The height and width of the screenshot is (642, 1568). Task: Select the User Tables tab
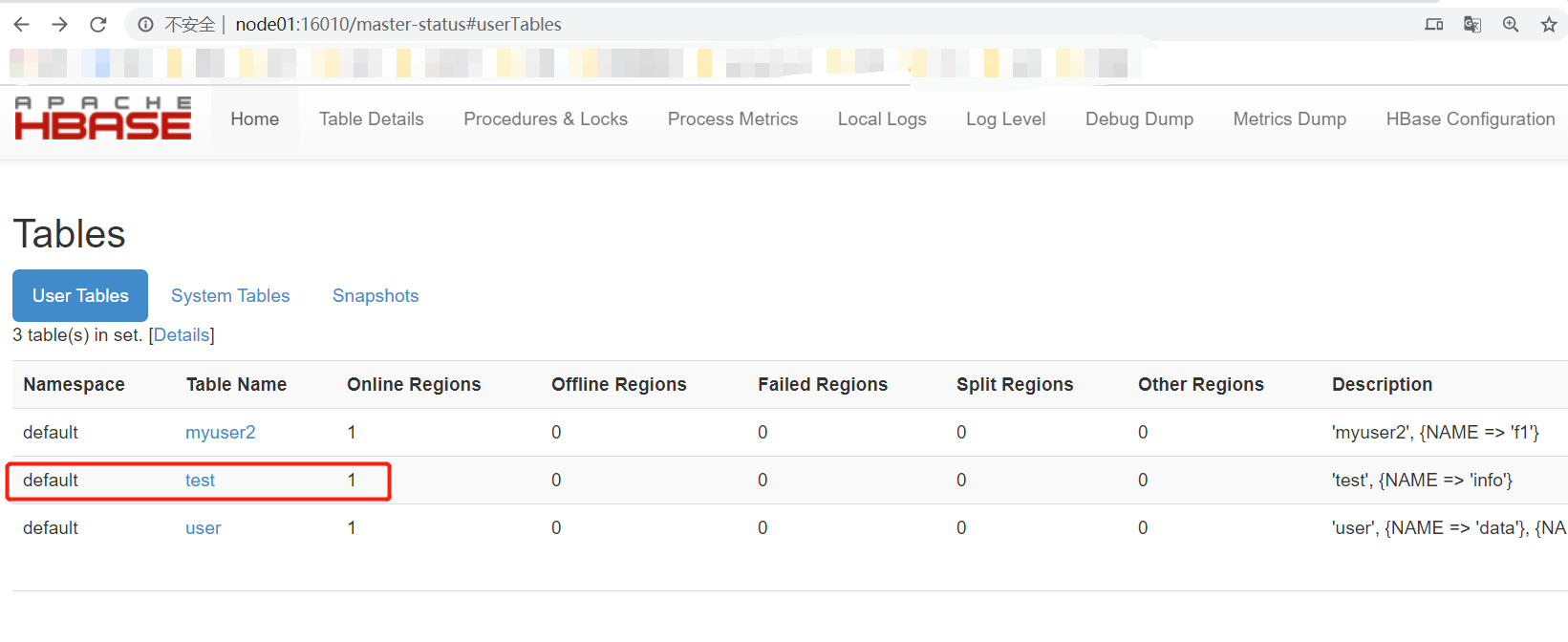point(80,295)
